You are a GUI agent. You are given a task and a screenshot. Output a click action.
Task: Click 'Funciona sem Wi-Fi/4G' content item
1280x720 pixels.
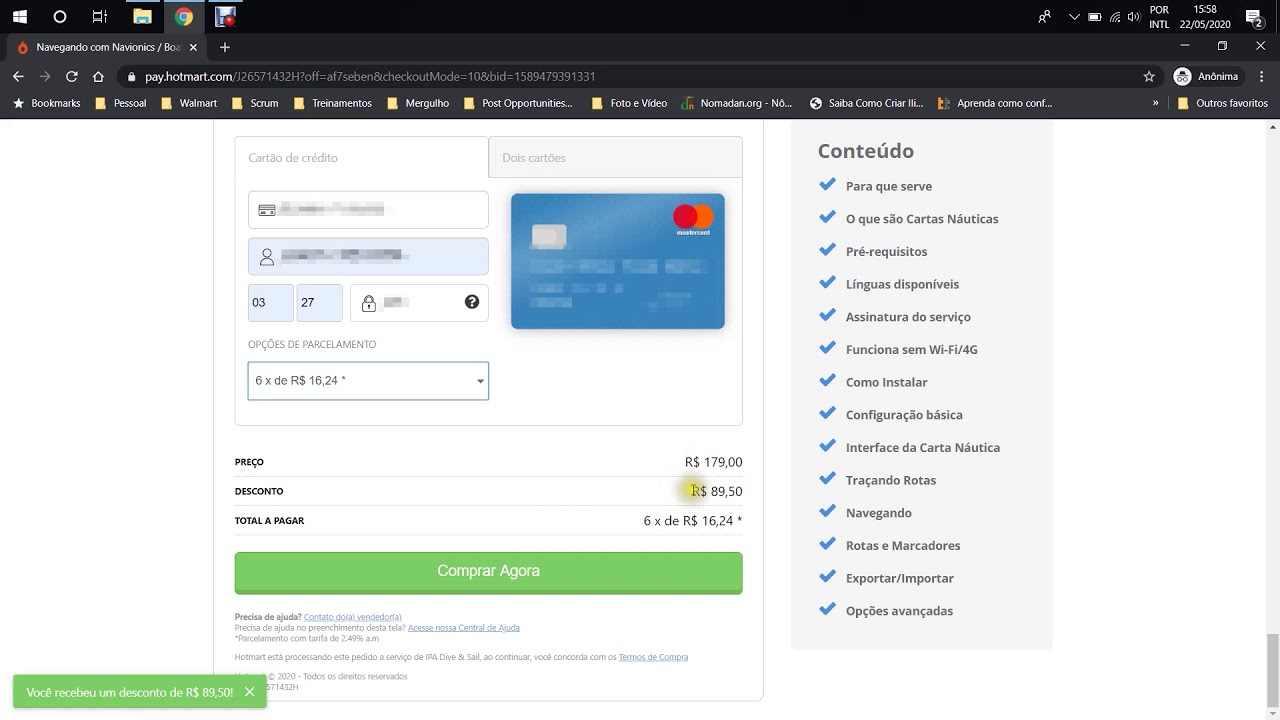pos(911,350)
